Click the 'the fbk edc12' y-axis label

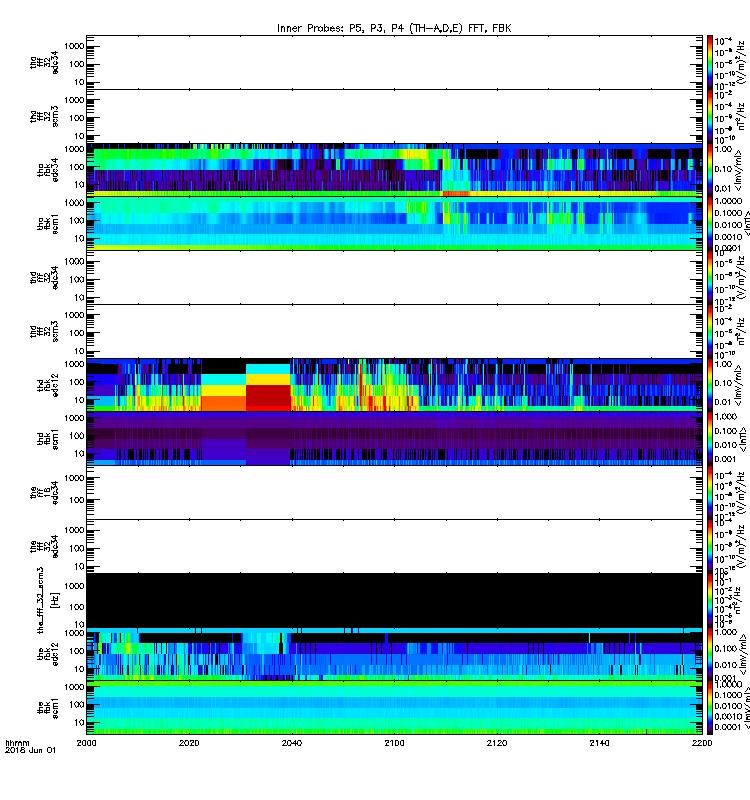48,654
